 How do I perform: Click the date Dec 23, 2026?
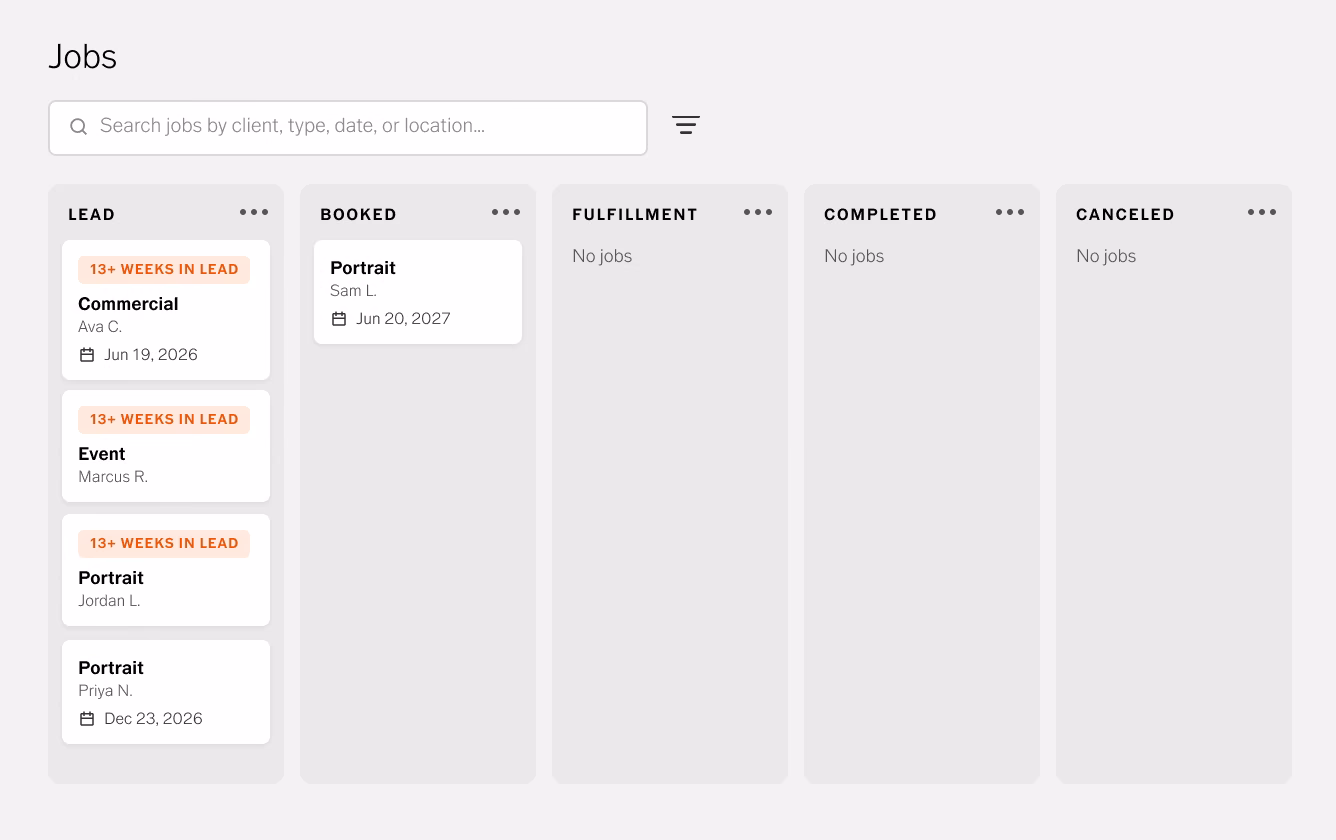pos(153,719)
